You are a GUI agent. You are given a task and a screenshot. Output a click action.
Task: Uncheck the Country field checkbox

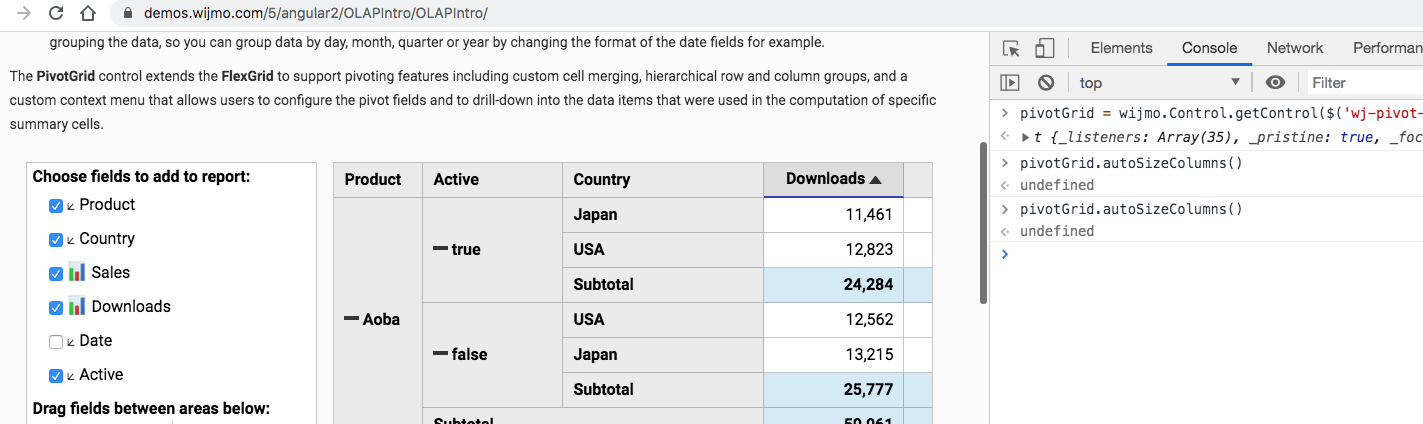[56, 240]
